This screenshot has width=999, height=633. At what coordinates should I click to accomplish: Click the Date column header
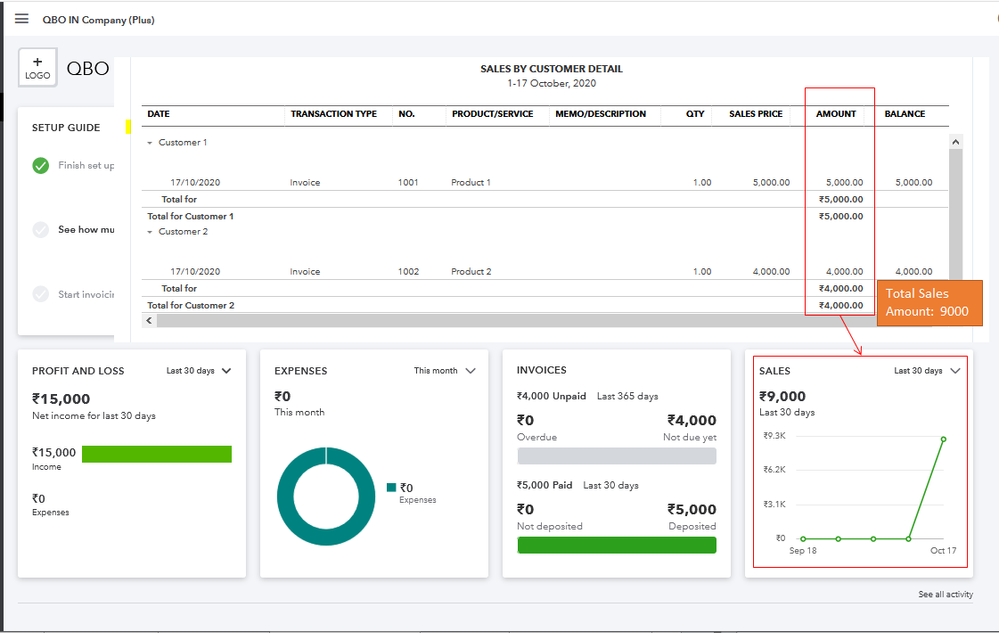159,114
